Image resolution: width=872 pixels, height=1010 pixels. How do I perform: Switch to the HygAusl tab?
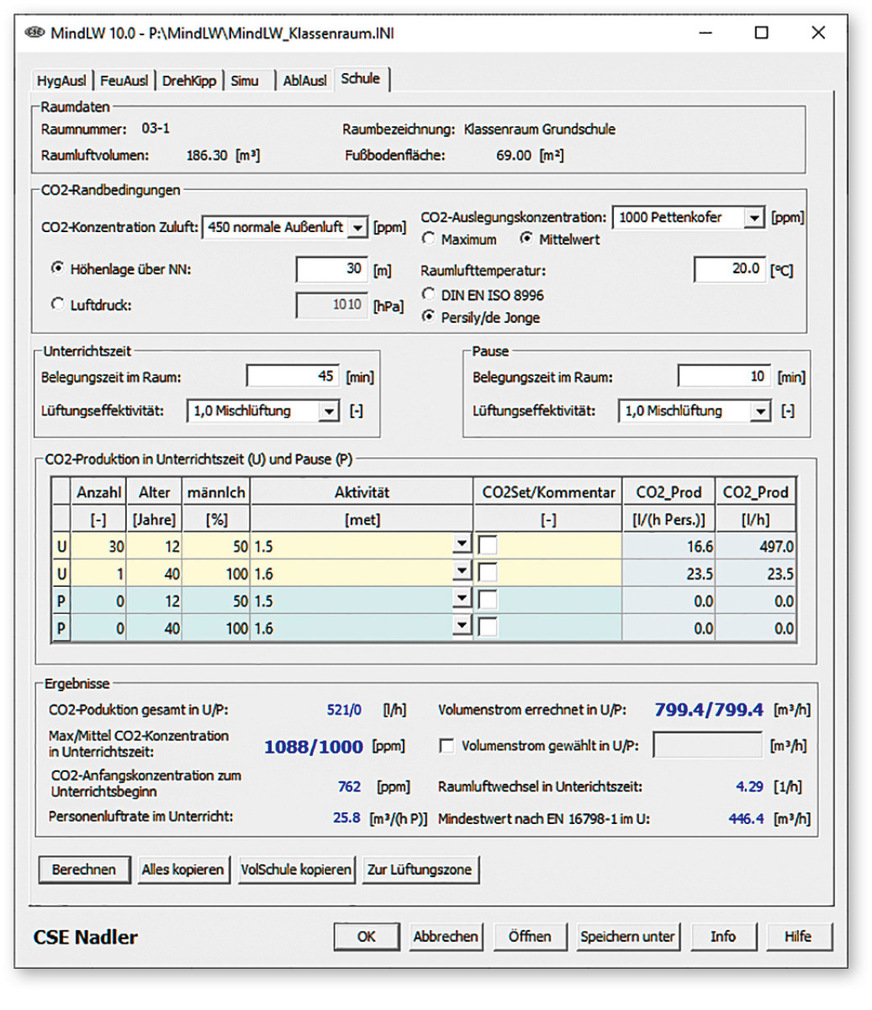coord(61,80)
